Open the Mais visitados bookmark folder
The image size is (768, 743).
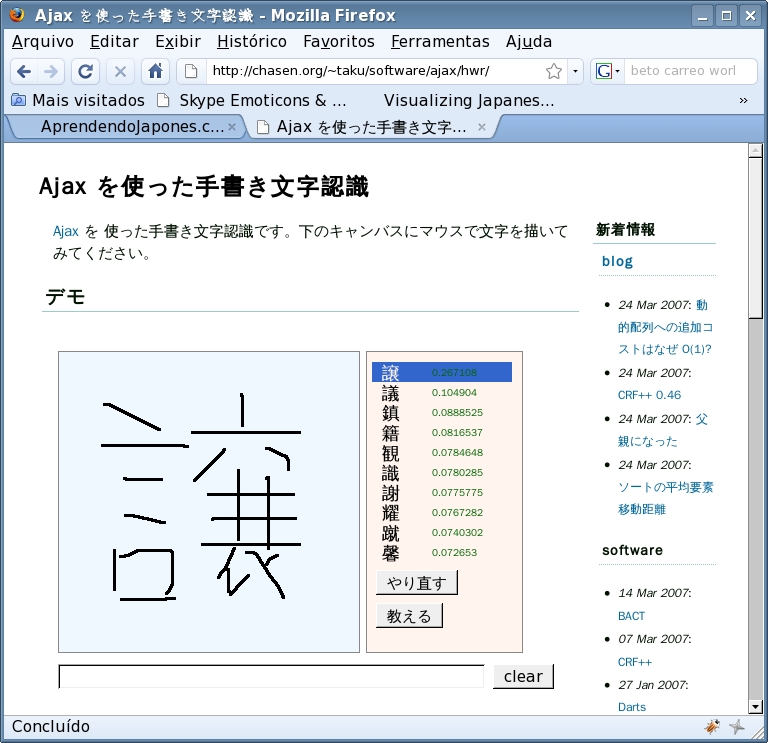coord(78,100)
